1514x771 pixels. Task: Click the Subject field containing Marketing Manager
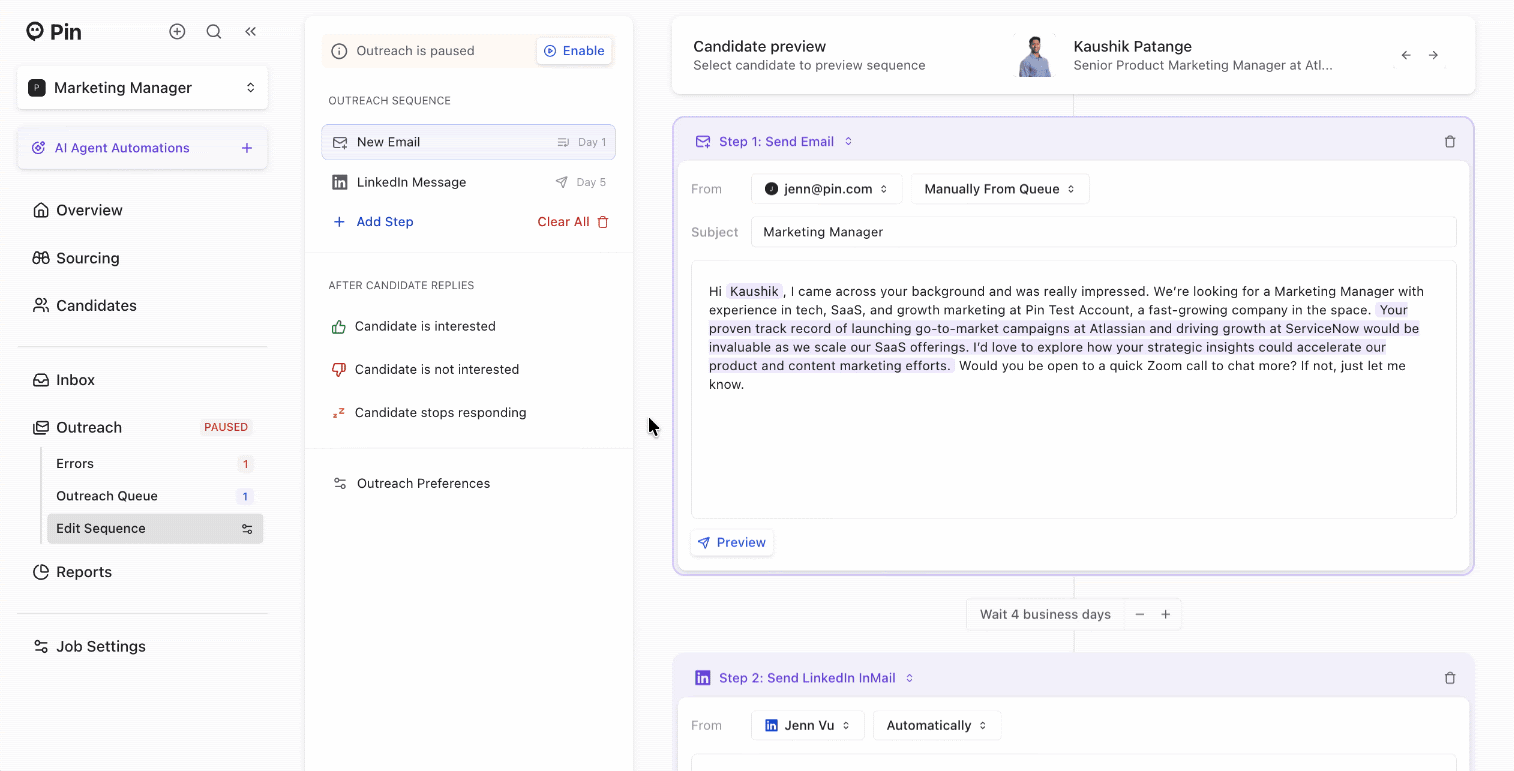(x=1102, y=232)
